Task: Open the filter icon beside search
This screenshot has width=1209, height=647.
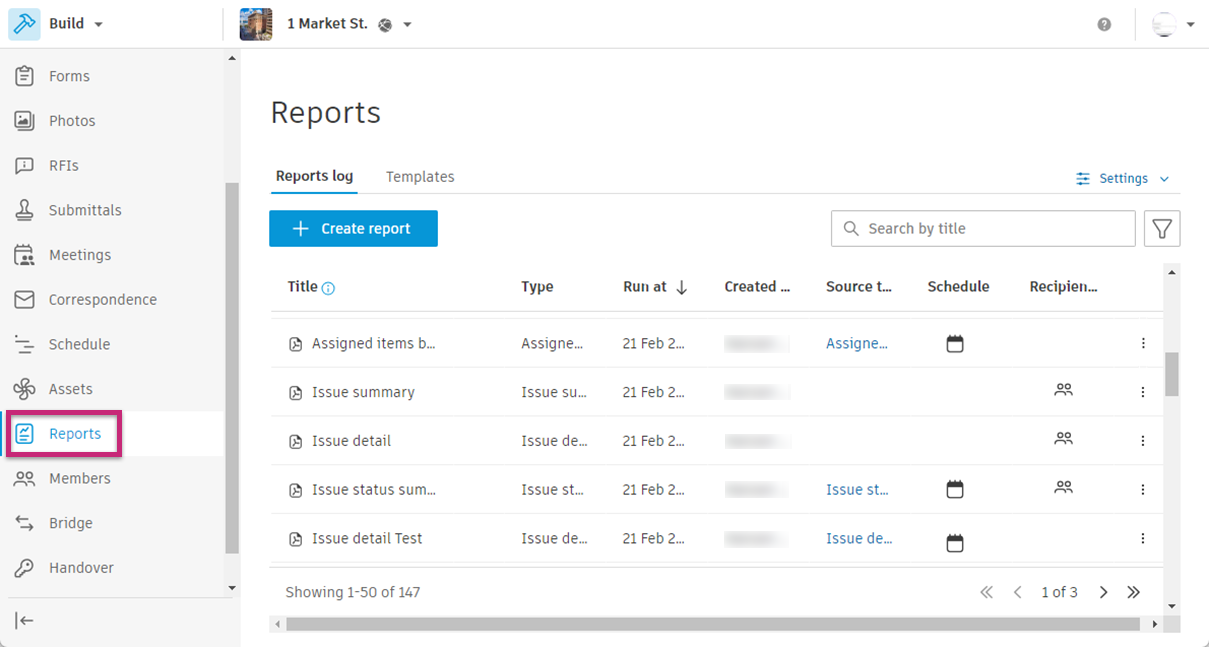Action: (1162, 229)
